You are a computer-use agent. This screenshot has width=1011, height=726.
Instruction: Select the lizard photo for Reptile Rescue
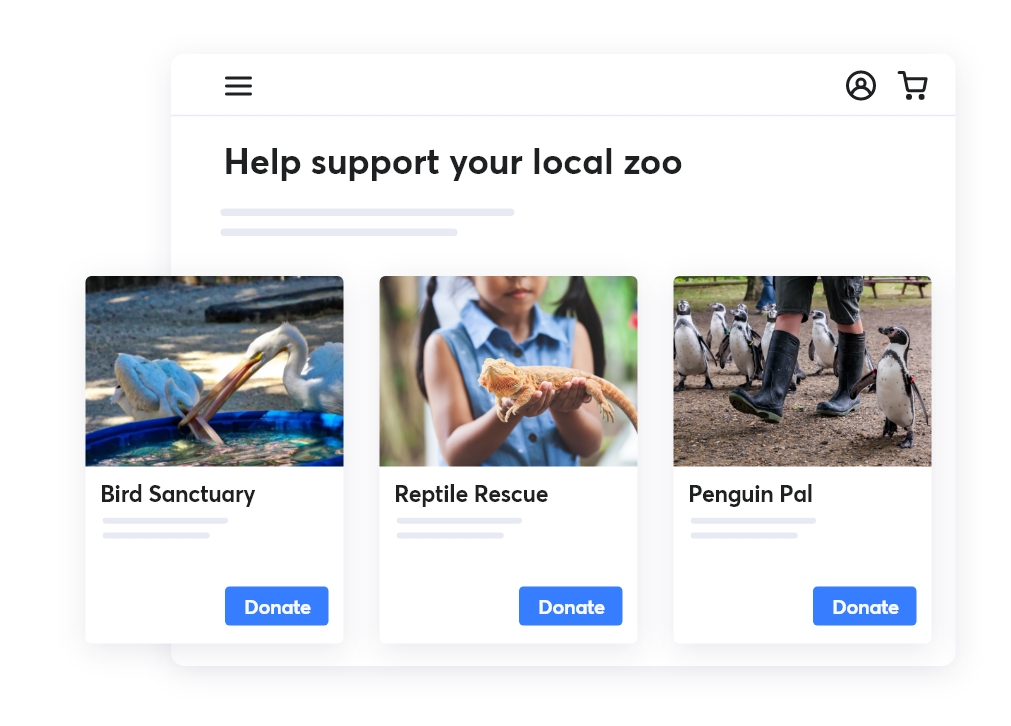pyautogui.click(x=508, y=371)
